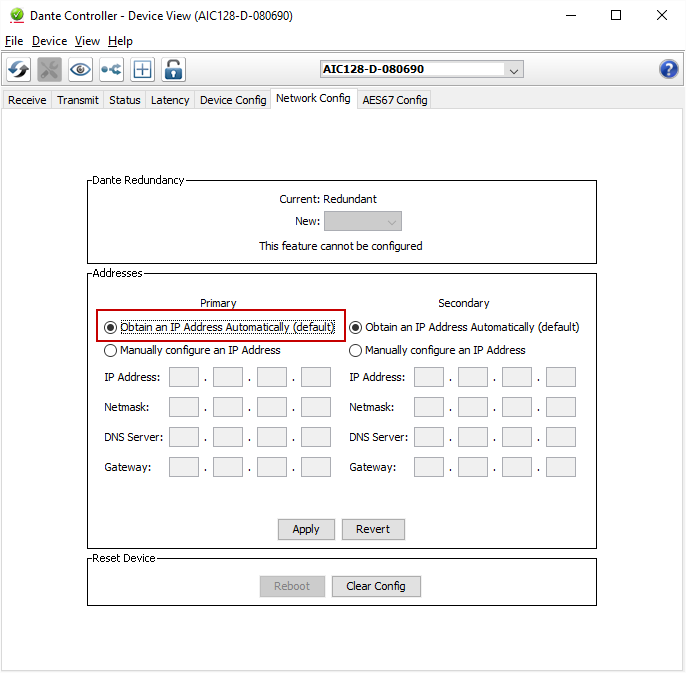Viewport: 686px width, 673px height.
Task: Open the Device menu
Action: pos(49,41)
